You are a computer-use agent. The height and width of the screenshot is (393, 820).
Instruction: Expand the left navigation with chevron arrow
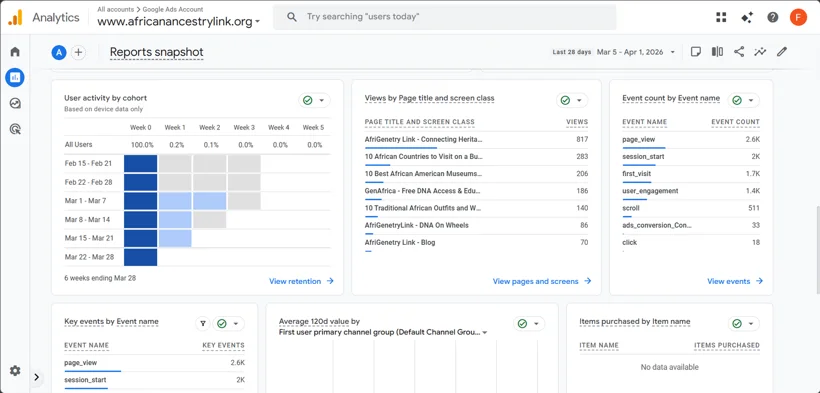tap(36, 377)
